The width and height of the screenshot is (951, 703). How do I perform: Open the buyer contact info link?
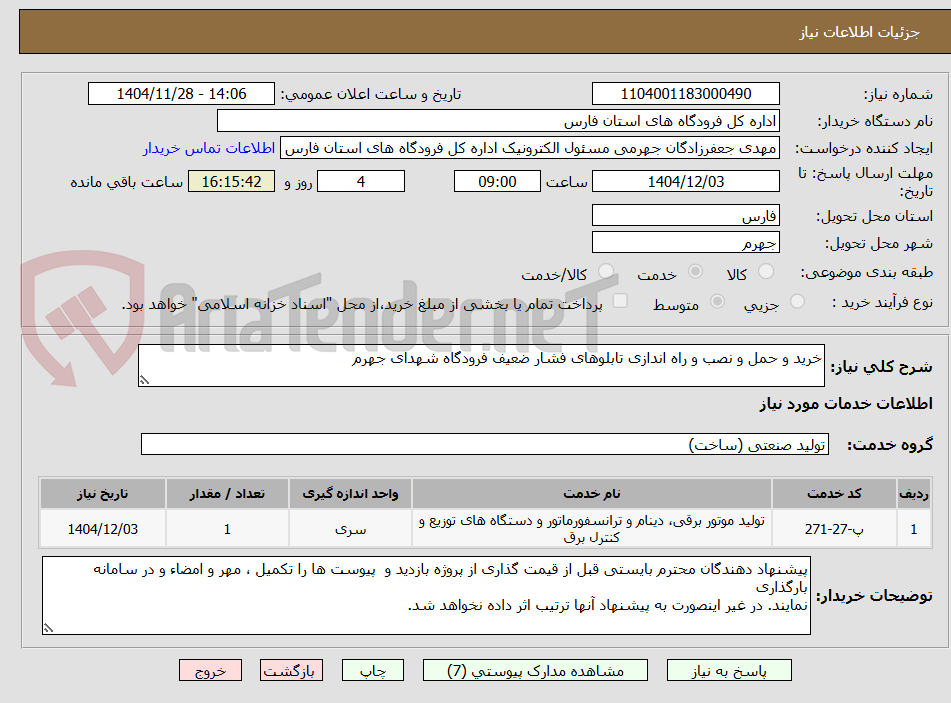click(x=209, y=149)
